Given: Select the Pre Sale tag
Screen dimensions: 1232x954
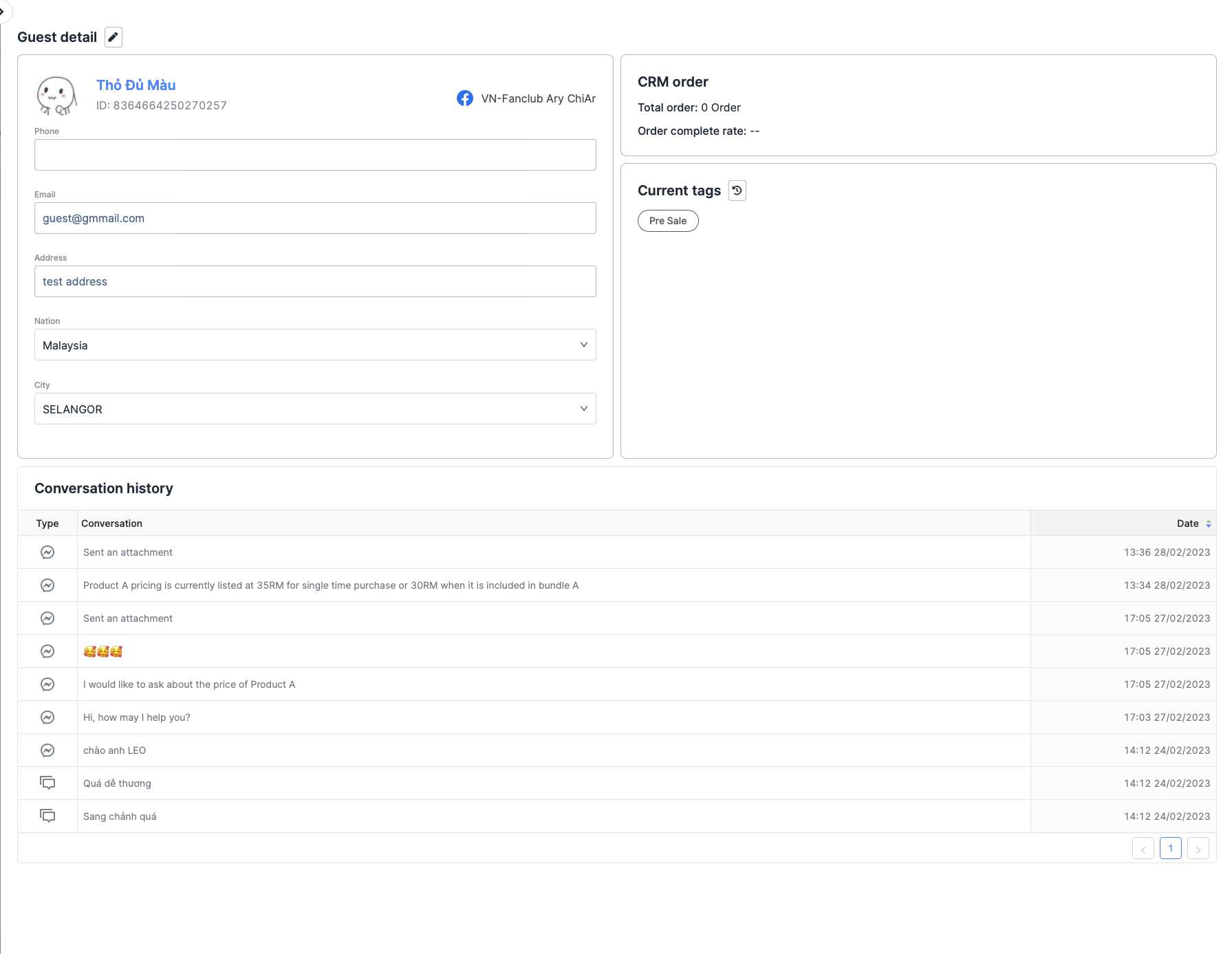Looking at the screenshot, I should (x=668, y=221).
